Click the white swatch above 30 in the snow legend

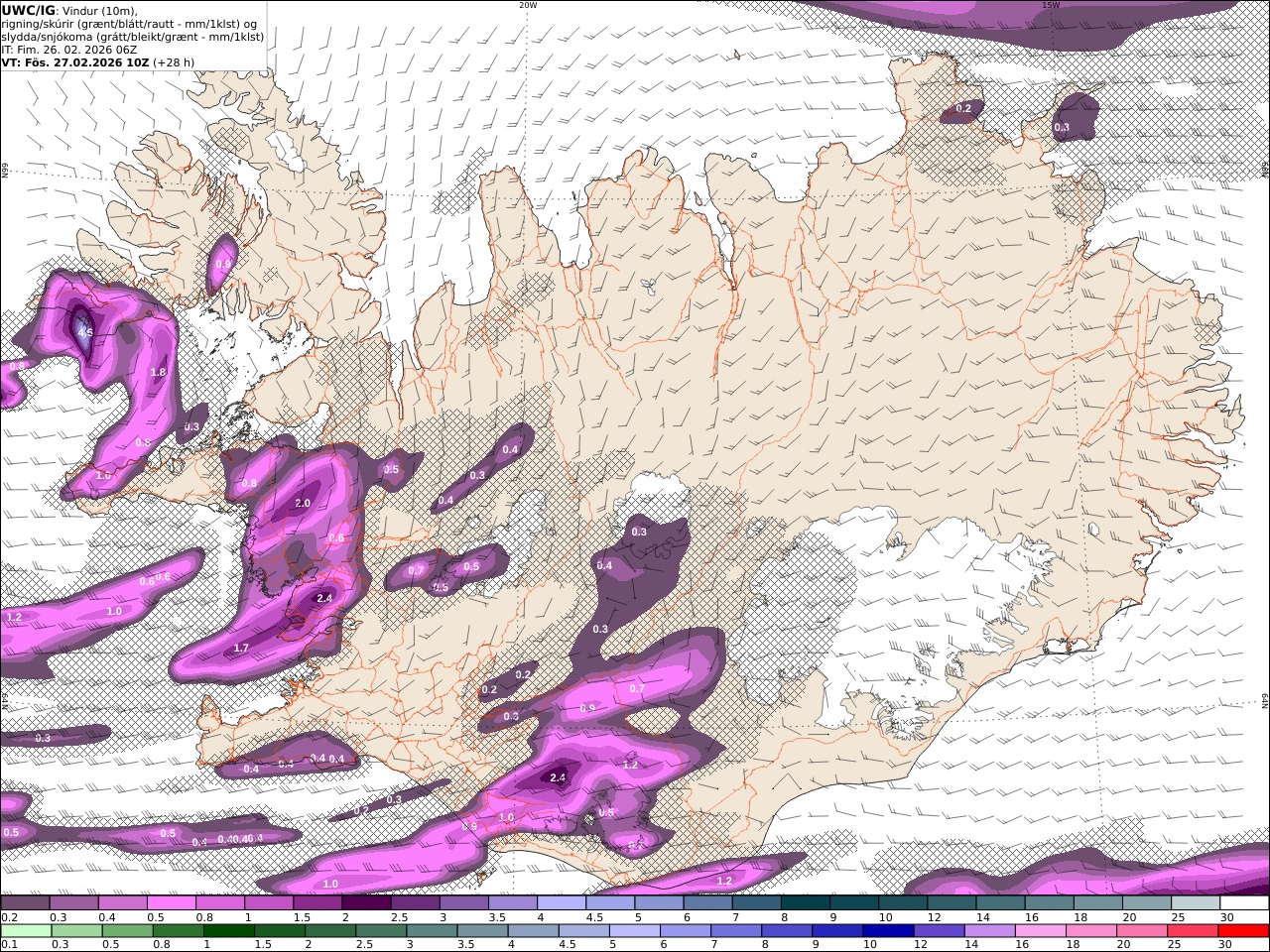click(x=1244, y=903)
